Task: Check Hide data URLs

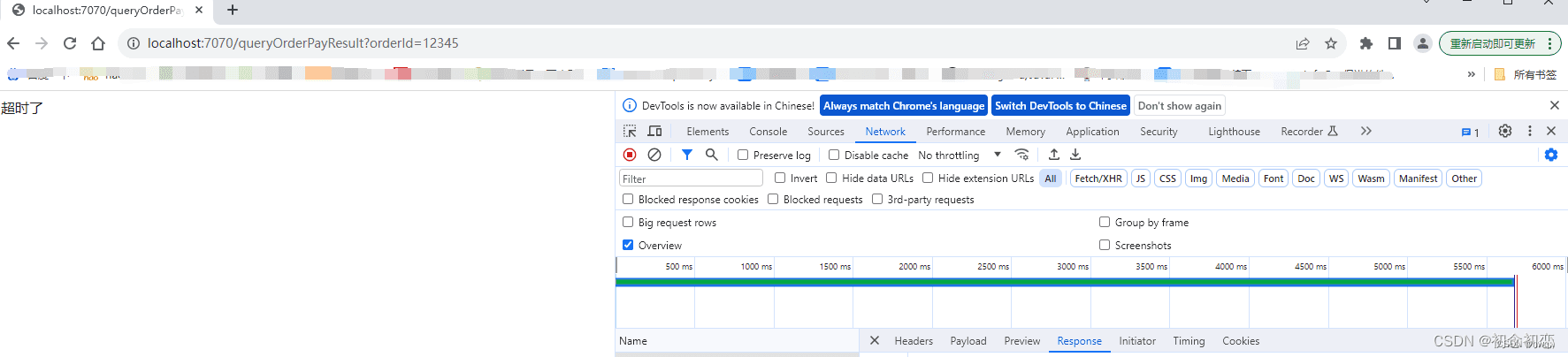Action: coord(831,178)
